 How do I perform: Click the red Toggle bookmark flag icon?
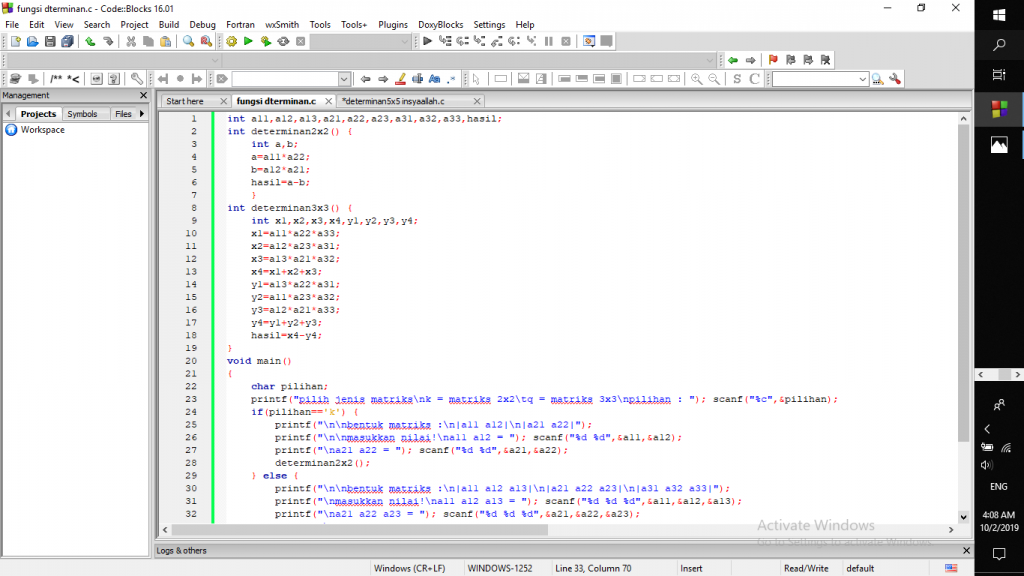tap(773, 60)
